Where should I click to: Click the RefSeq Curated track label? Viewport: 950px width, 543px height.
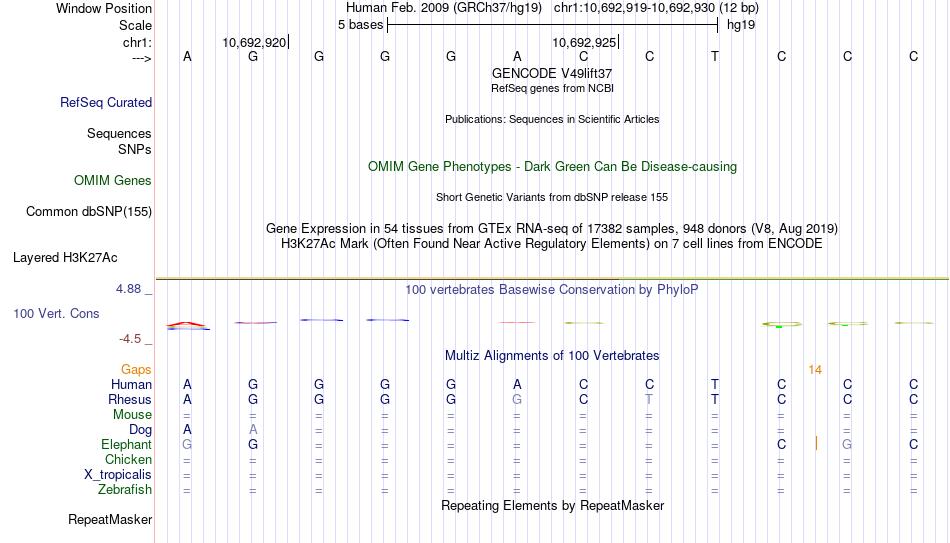pos(106,102)
